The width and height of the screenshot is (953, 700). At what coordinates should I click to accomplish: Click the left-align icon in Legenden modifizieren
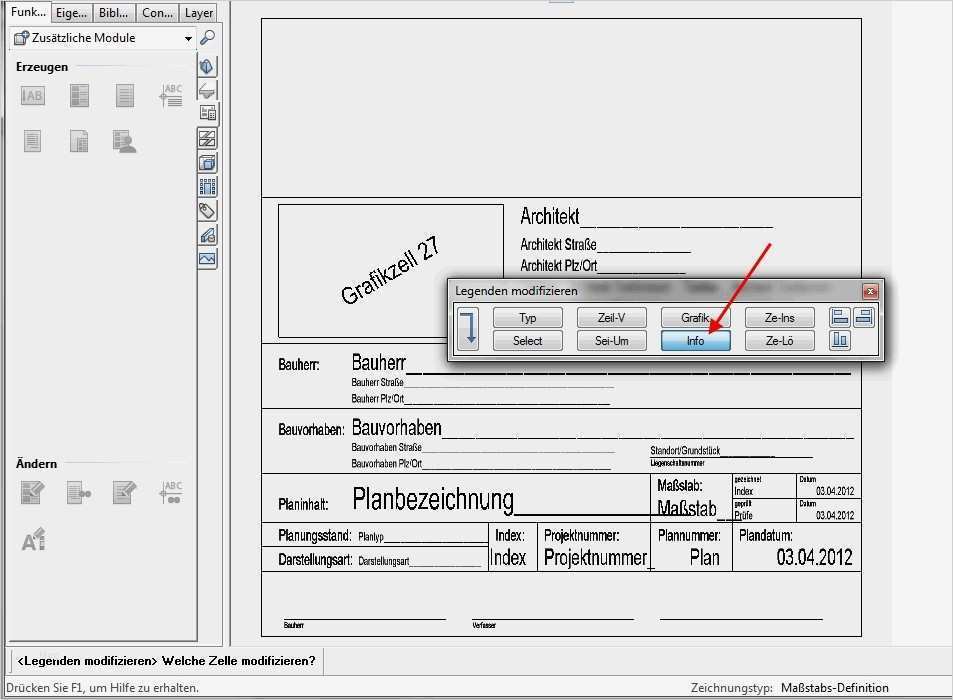(840, 317)
